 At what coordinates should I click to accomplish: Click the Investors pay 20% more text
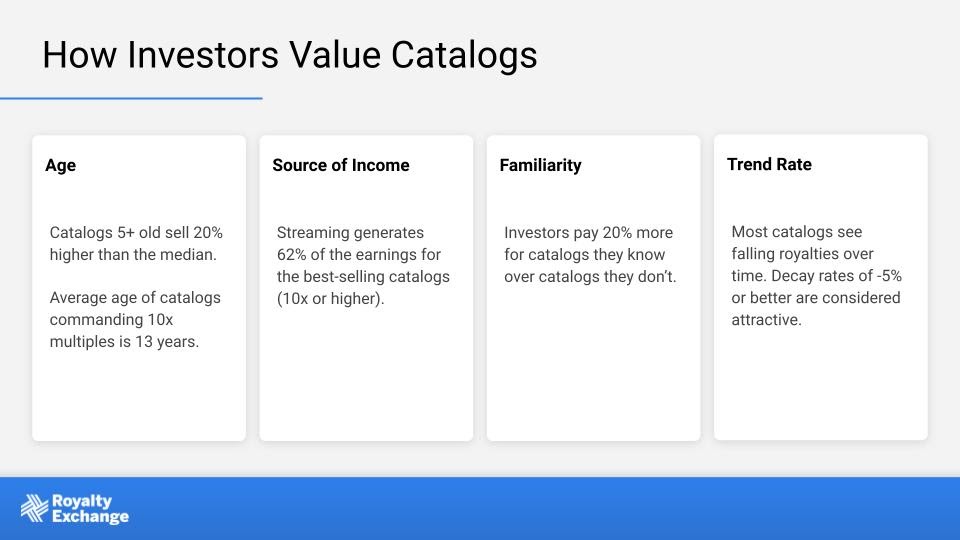click(x=590, y=255)
